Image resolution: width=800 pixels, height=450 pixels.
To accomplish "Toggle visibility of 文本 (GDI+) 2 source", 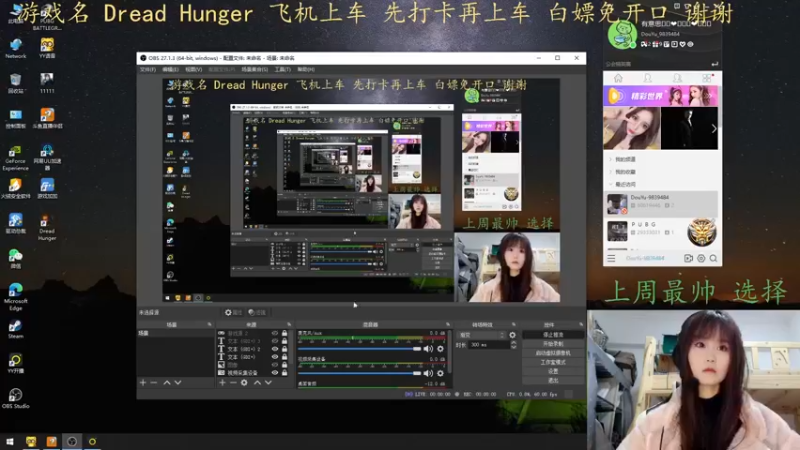I will pos(275,349).
